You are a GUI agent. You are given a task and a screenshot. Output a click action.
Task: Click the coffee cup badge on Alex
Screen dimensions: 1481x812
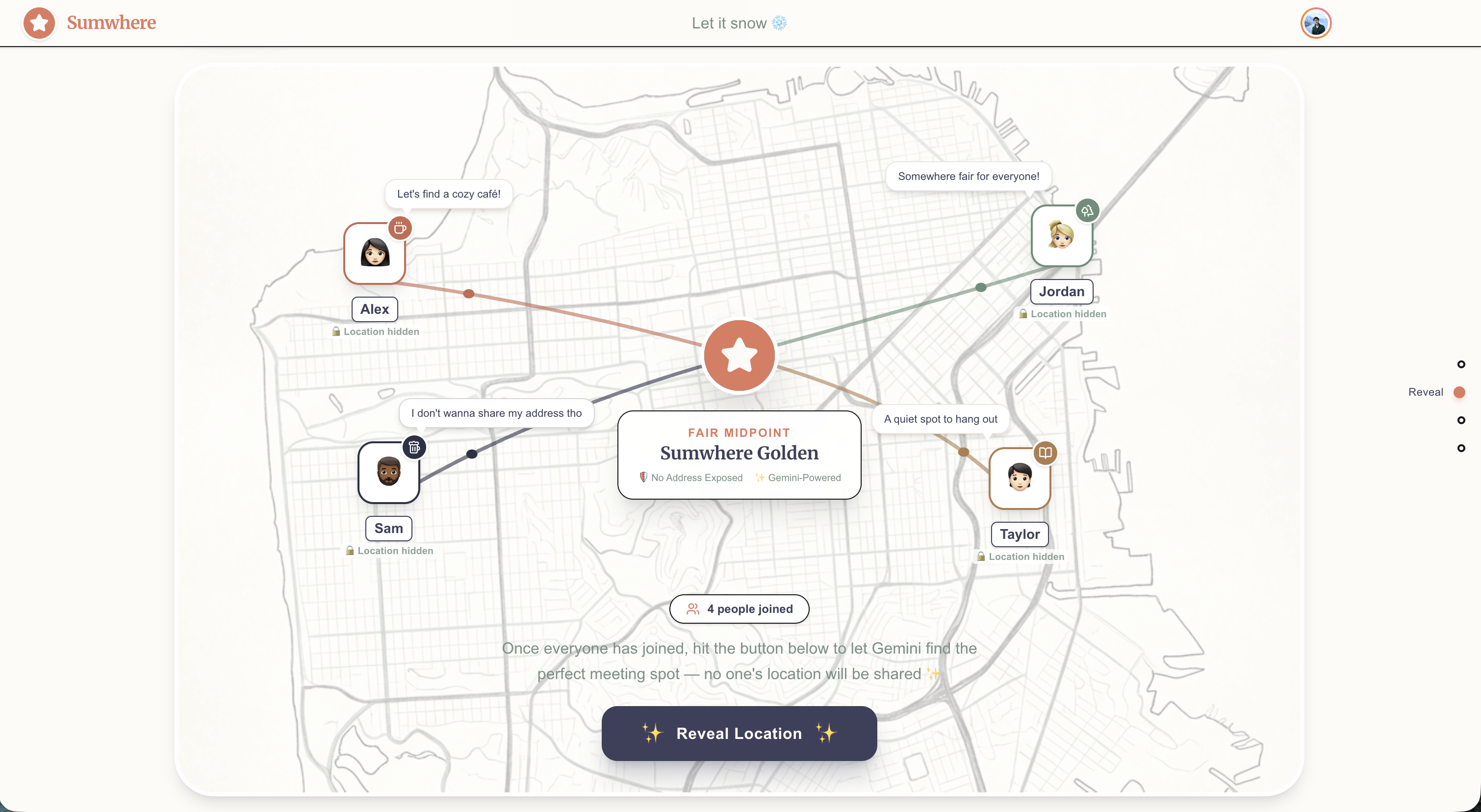point(400,228)
